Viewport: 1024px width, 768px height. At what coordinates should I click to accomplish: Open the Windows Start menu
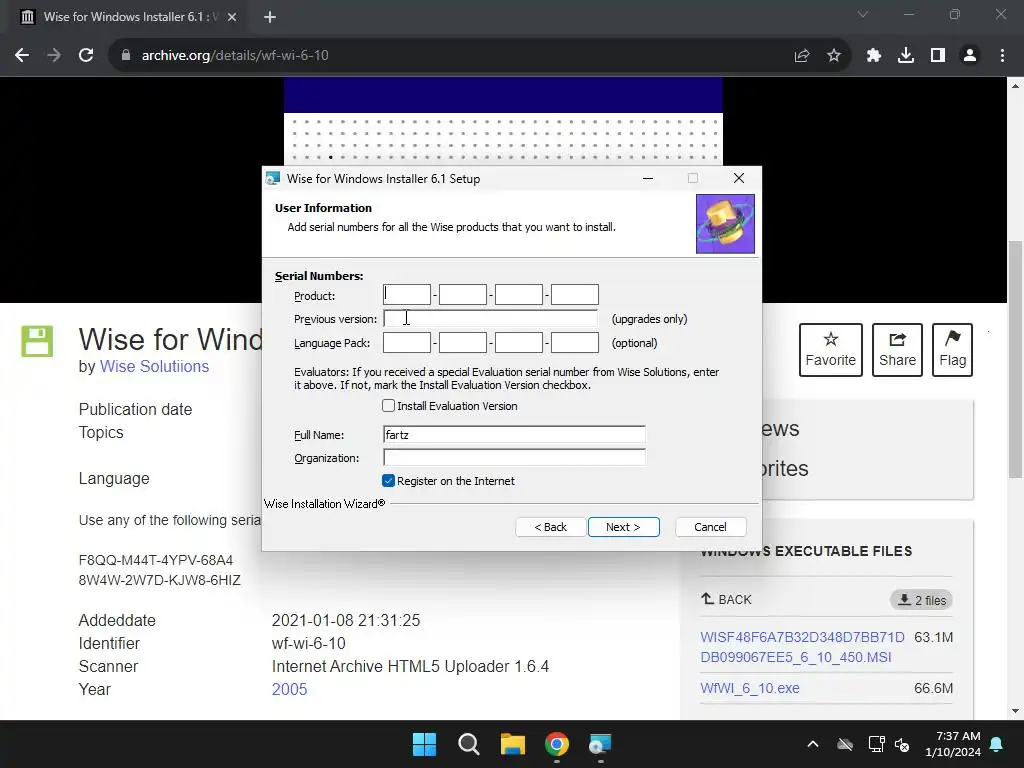pos(424,744)
